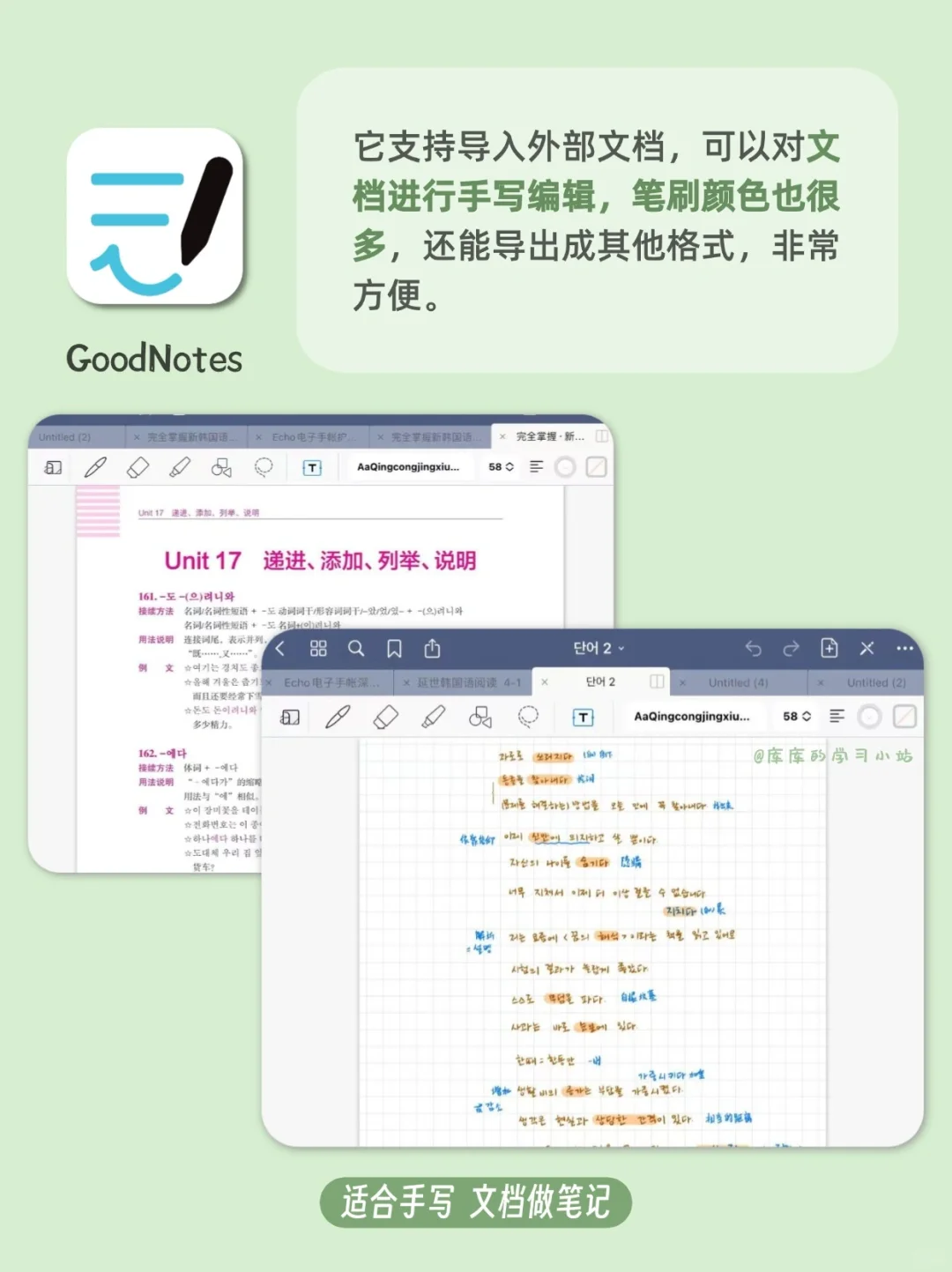Select the Lasso selection tool
The width and height of the screenshot is (952, 1272).
[529, 716]
